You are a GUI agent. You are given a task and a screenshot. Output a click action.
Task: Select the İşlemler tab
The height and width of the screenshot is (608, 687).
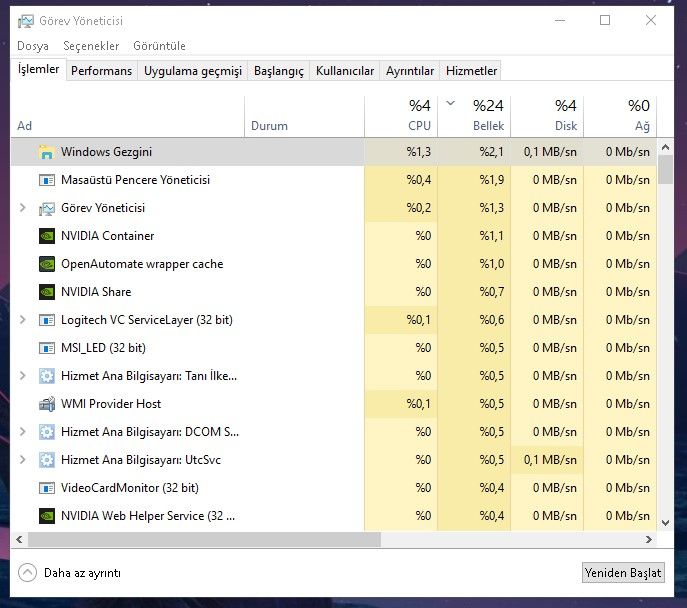39,69
